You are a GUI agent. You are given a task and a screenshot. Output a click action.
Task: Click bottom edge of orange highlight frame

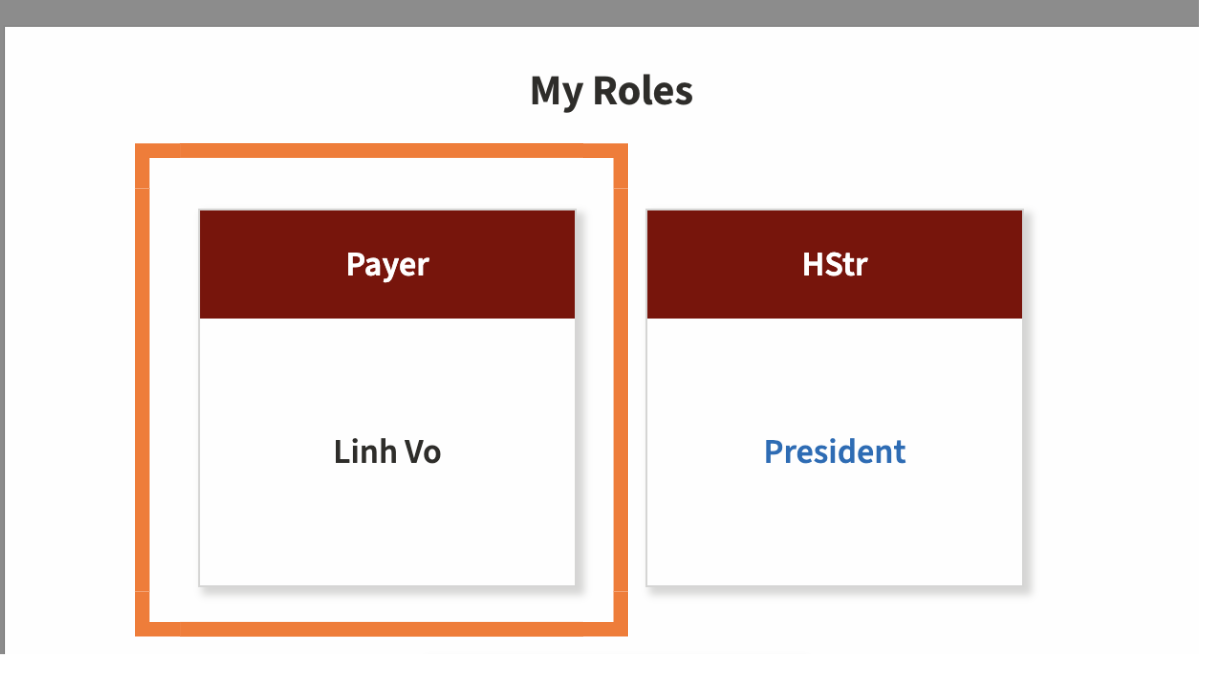381,628
